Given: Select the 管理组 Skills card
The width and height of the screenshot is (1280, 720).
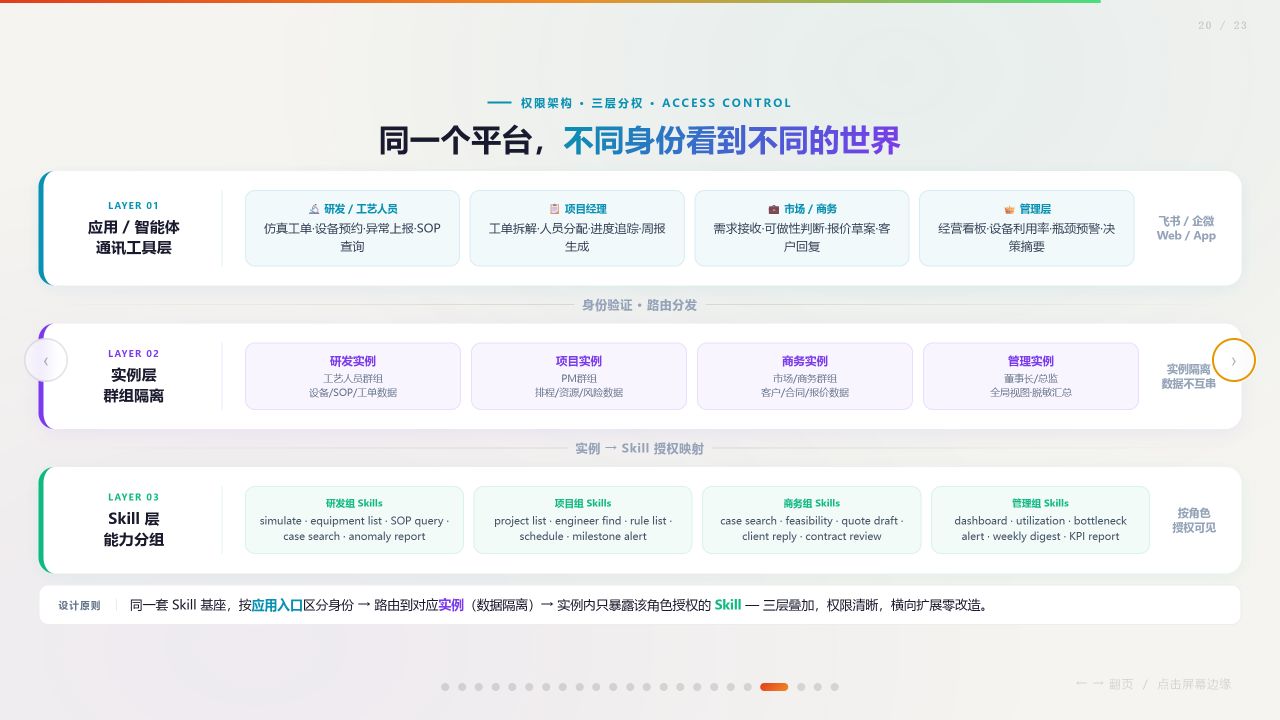Looking at the screenshot, I should click(x=1040, y=520).
